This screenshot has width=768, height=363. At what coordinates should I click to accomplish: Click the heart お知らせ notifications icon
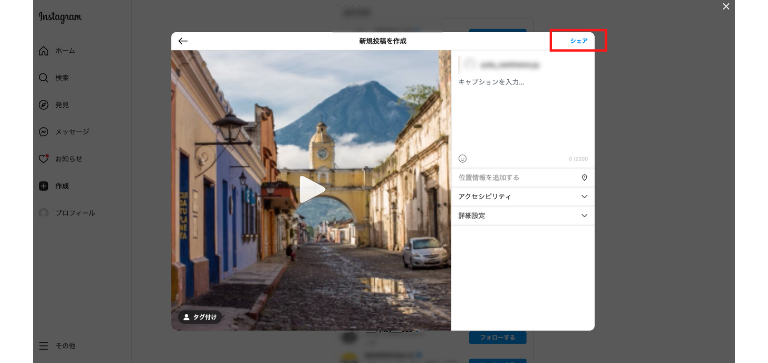click(x=44, y=159)
